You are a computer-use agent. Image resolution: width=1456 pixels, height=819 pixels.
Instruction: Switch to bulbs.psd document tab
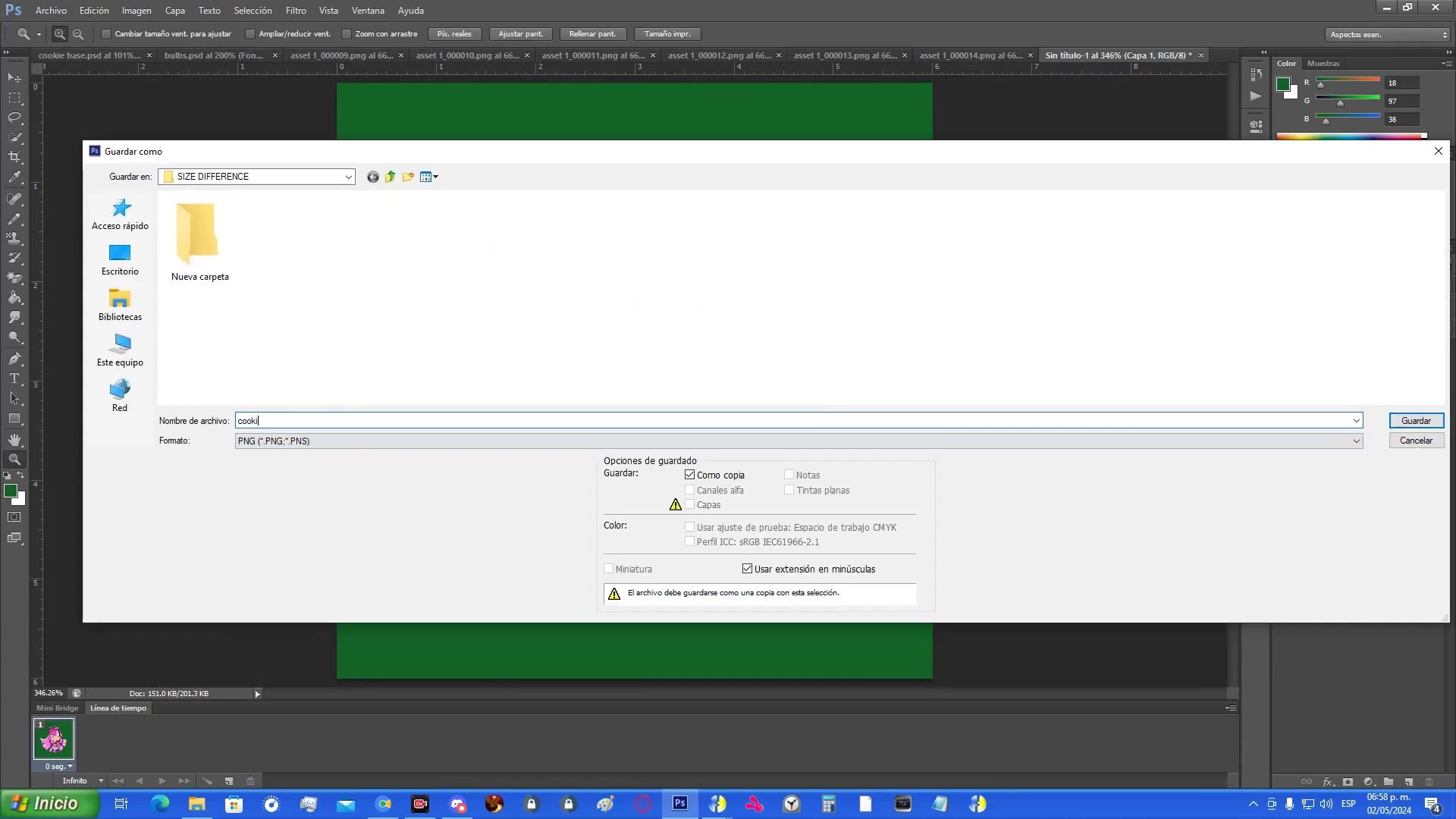(x=214, y=55)
